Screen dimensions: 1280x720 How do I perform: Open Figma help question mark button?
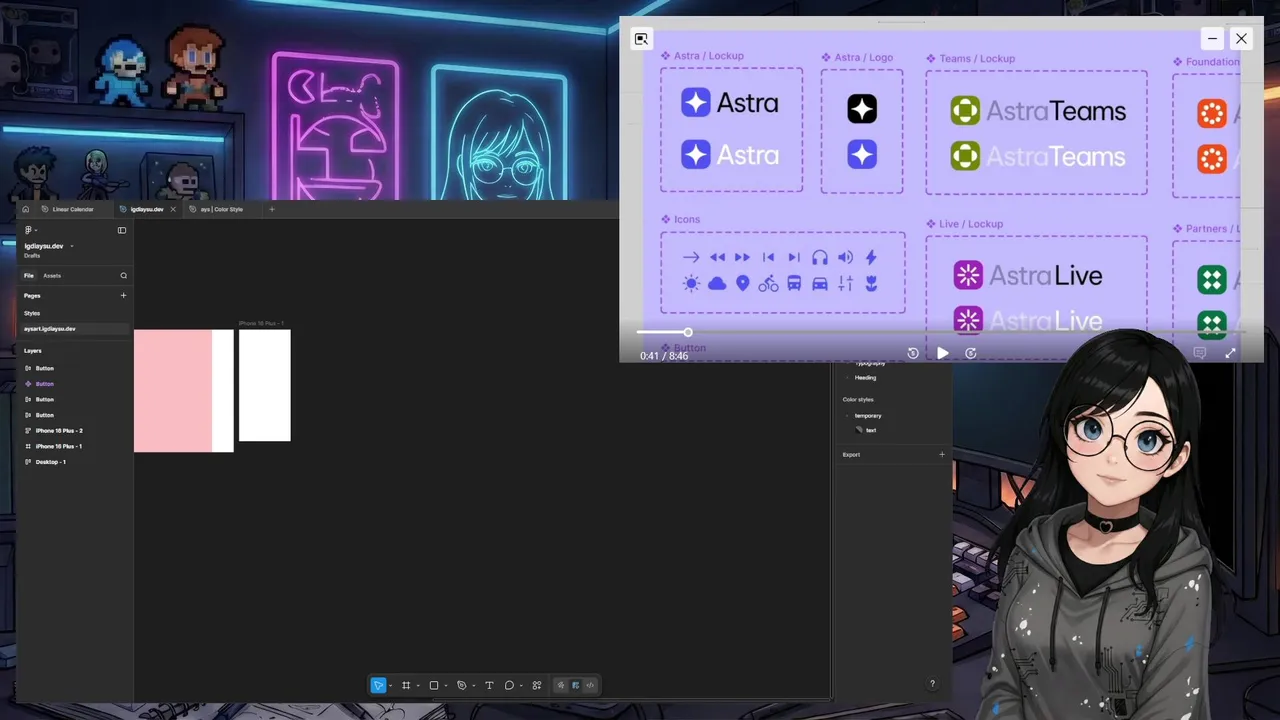932,684
